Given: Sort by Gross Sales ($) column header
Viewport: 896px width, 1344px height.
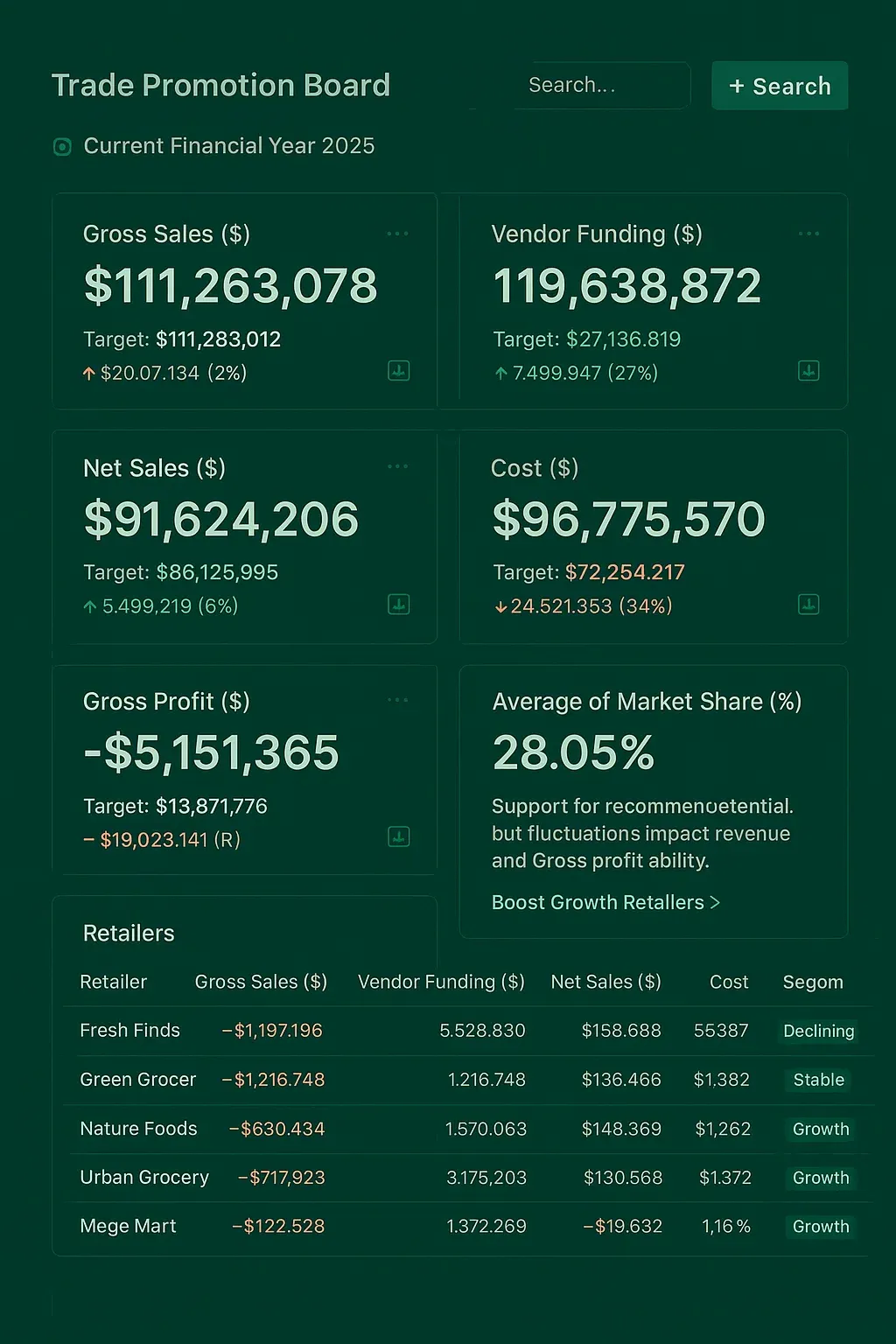Looking at the screenshot, I should (x=261, y=982).
